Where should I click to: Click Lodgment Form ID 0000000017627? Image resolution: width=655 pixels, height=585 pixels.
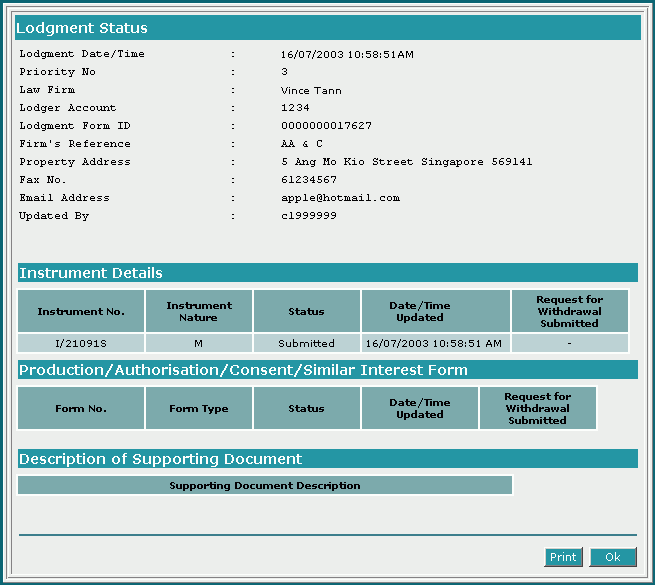(326, 126)
